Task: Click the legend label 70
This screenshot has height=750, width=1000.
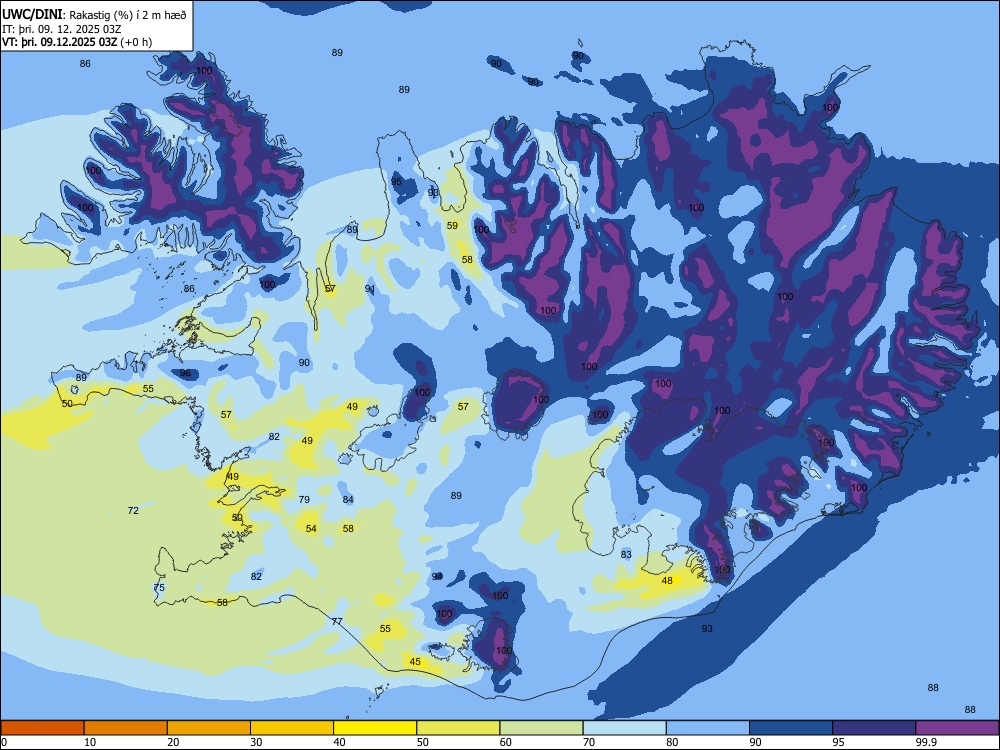Action: (589, 742)
